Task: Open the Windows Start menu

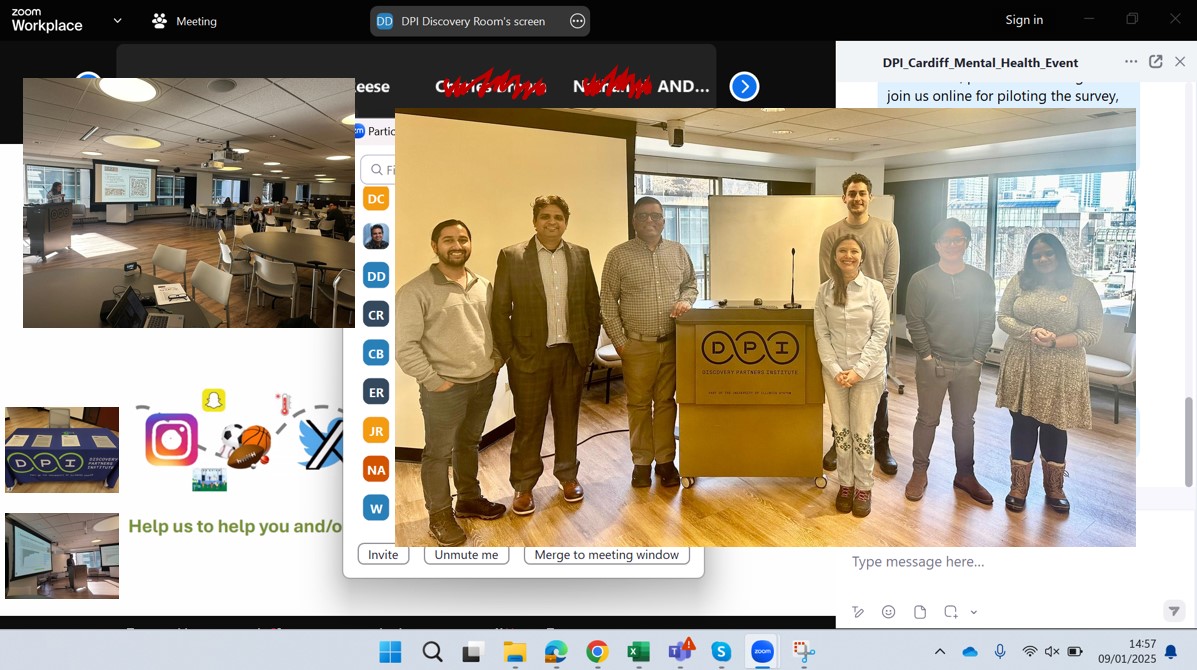Action: click(x=390, y=652)
